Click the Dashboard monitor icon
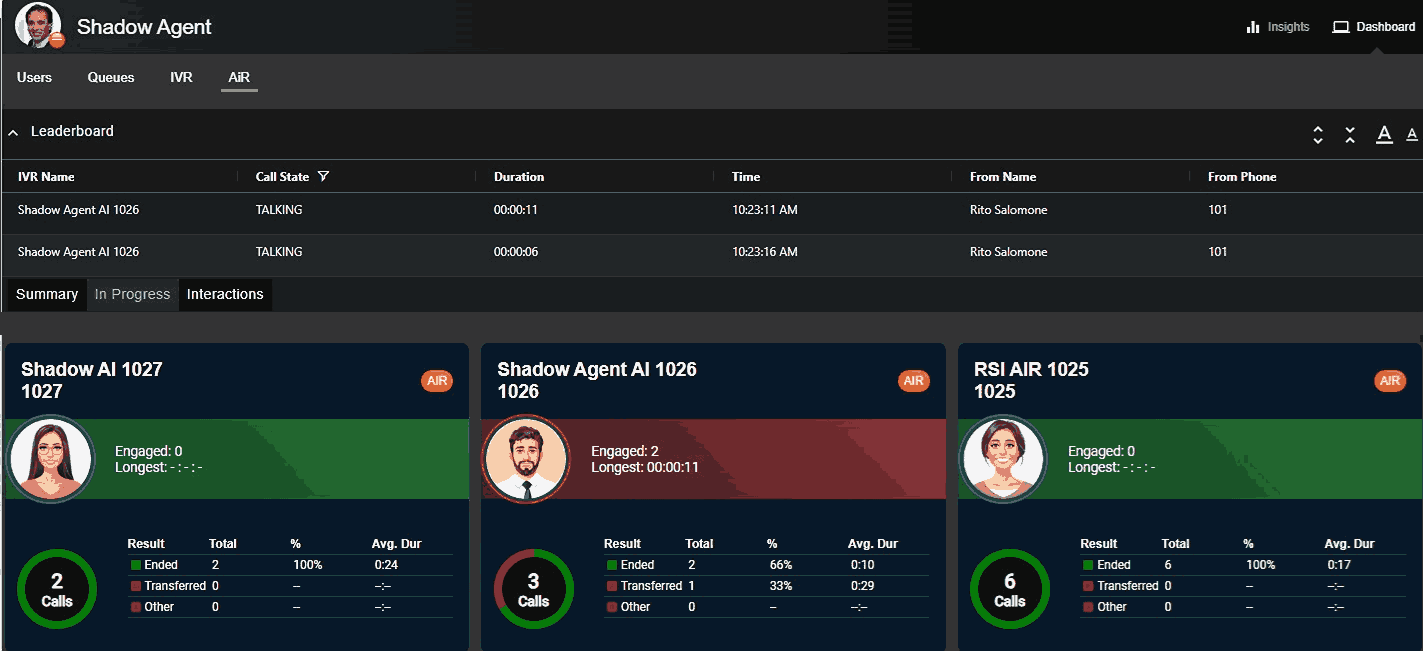 1341,27
